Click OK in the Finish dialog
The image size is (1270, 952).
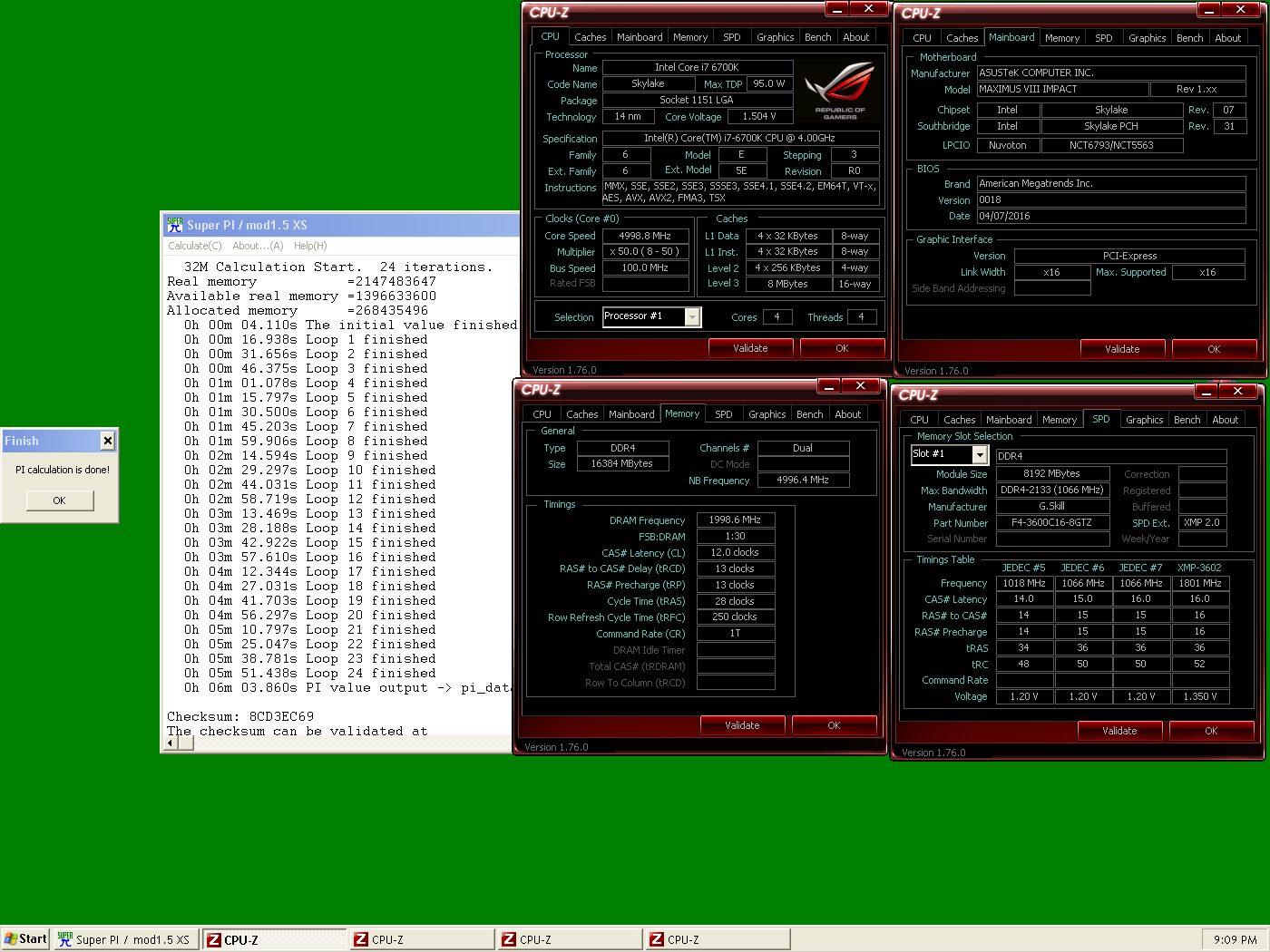pos(60,500)
